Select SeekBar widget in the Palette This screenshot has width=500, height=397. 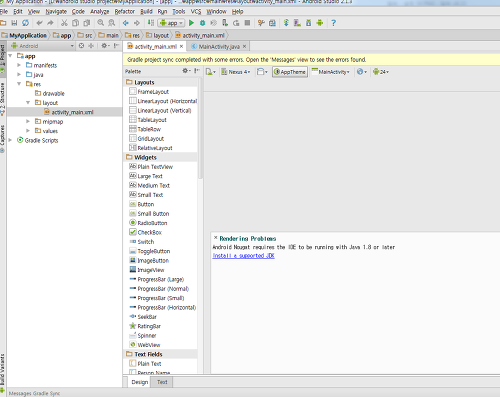[x=143, y=317]
